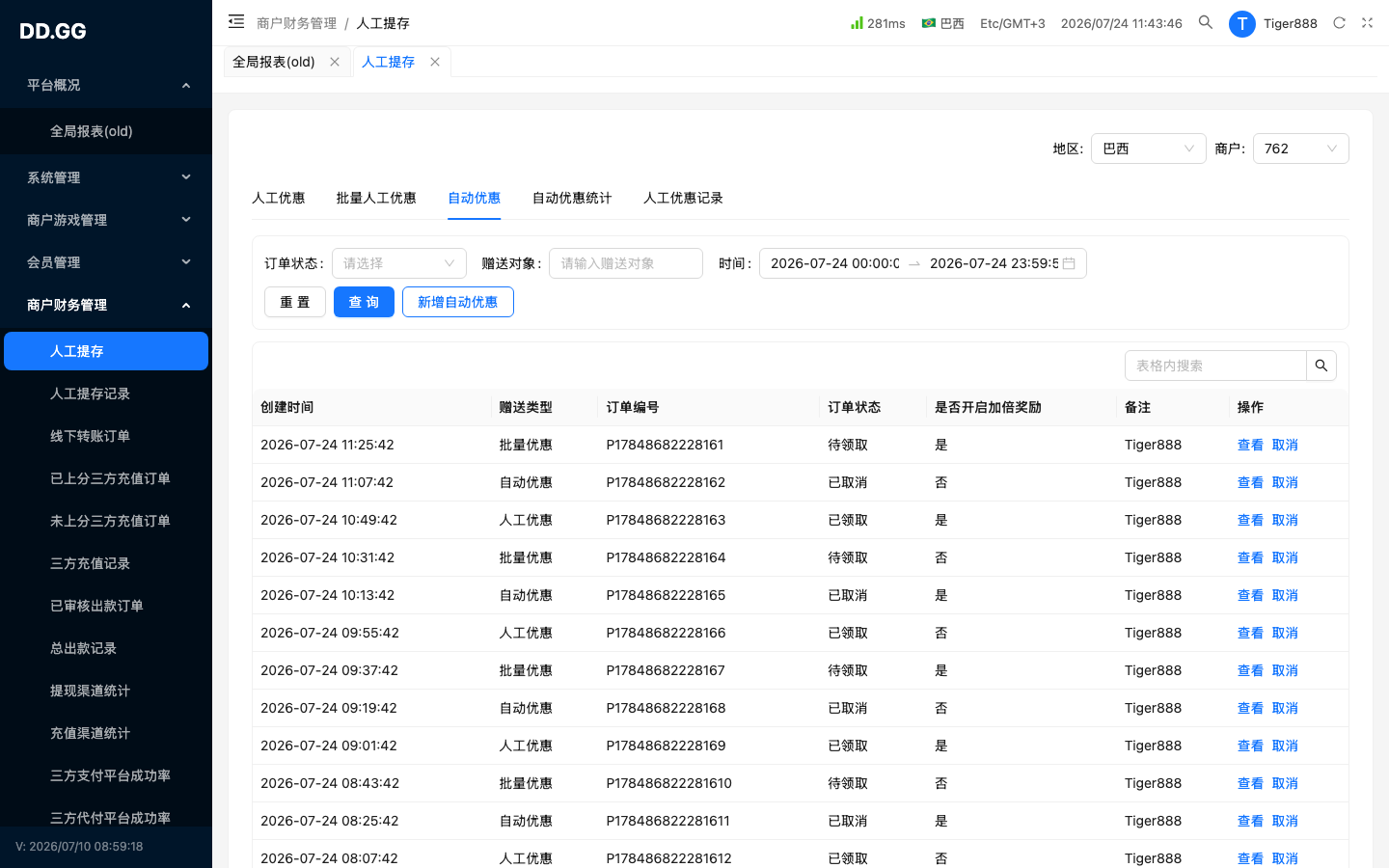This screenshot has width=1389, height=868.
Task: Open 三方充值记录 in the sidebar
Action: pyautogui.click(x=106, y=563)
